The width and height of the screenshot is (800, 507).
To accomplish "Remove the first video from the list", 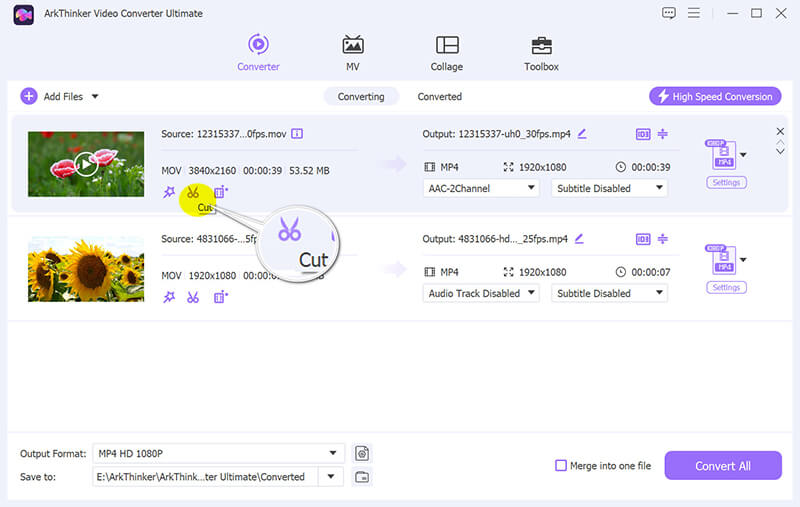I will pos(780,132).
